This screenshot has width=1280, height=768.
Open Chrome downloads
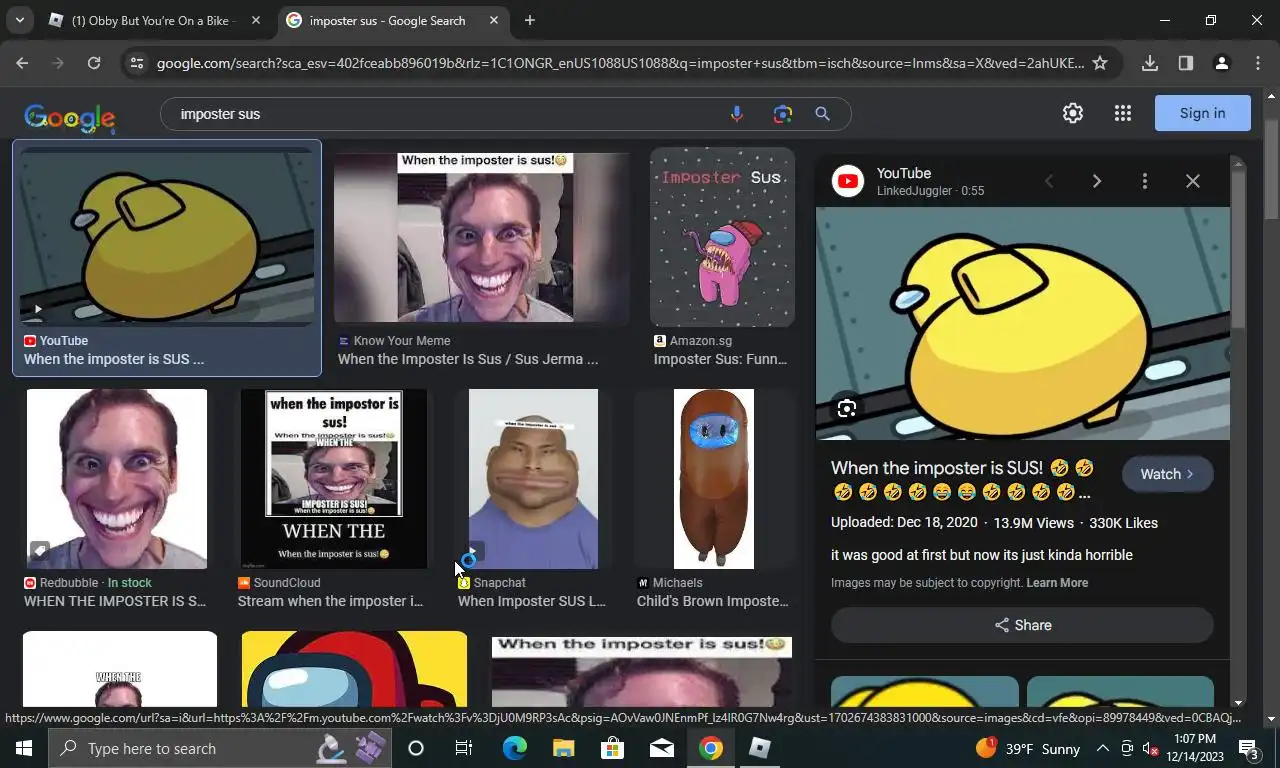point(1150,63)
